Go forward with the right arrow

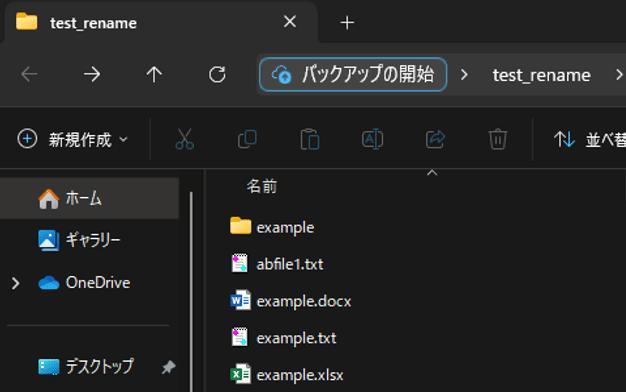click(x=92, y=74)
